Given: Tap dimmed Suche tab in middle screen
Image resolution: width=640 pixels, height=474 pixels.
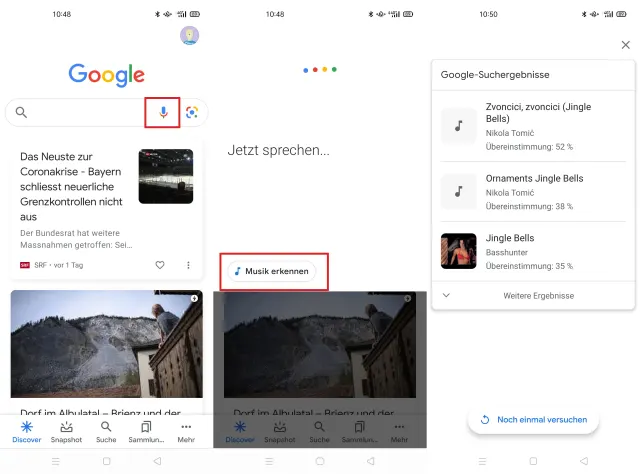Looking at the screenshot, I should (320, 432).
